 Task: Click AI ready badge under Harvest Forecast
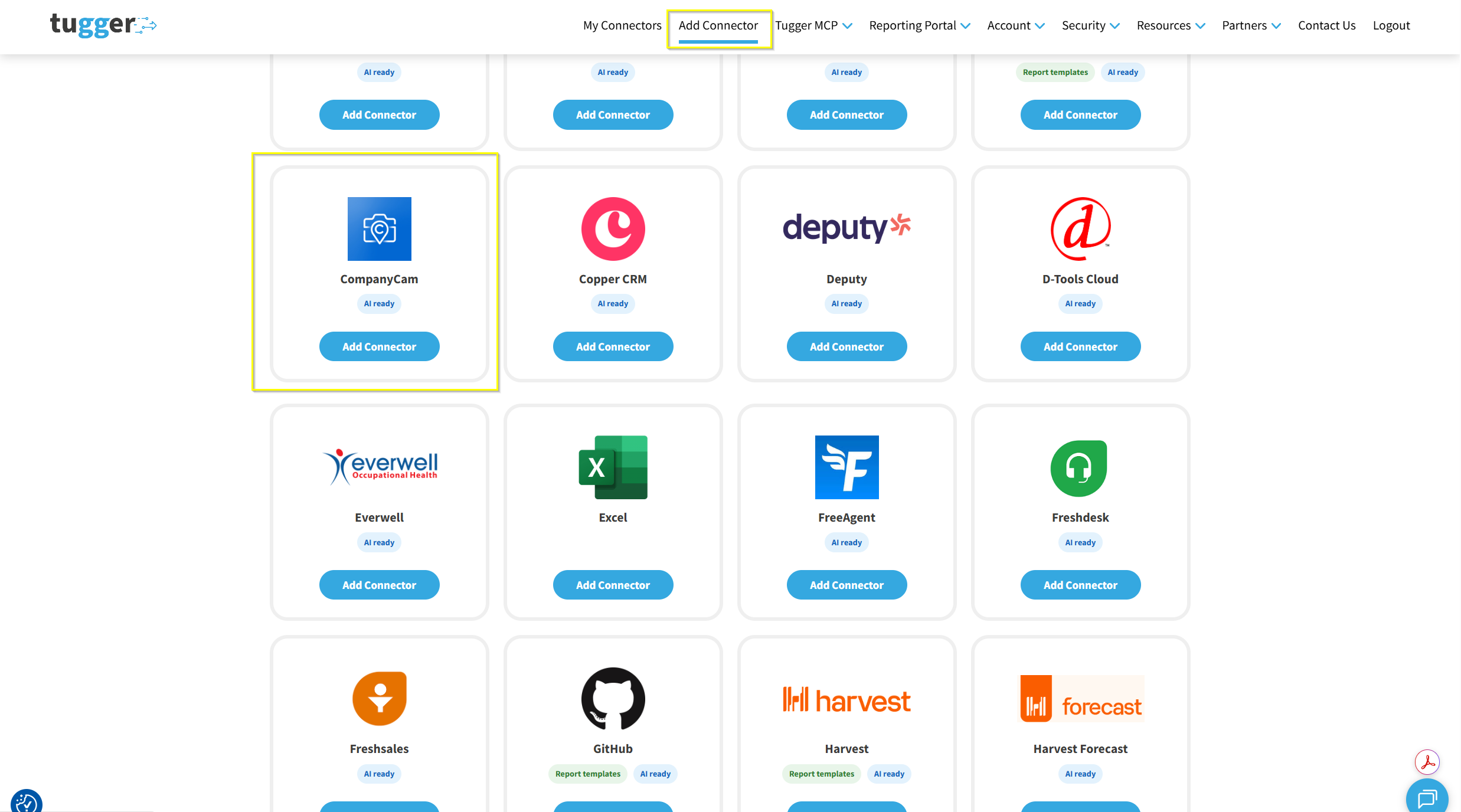pos(1080,774)
